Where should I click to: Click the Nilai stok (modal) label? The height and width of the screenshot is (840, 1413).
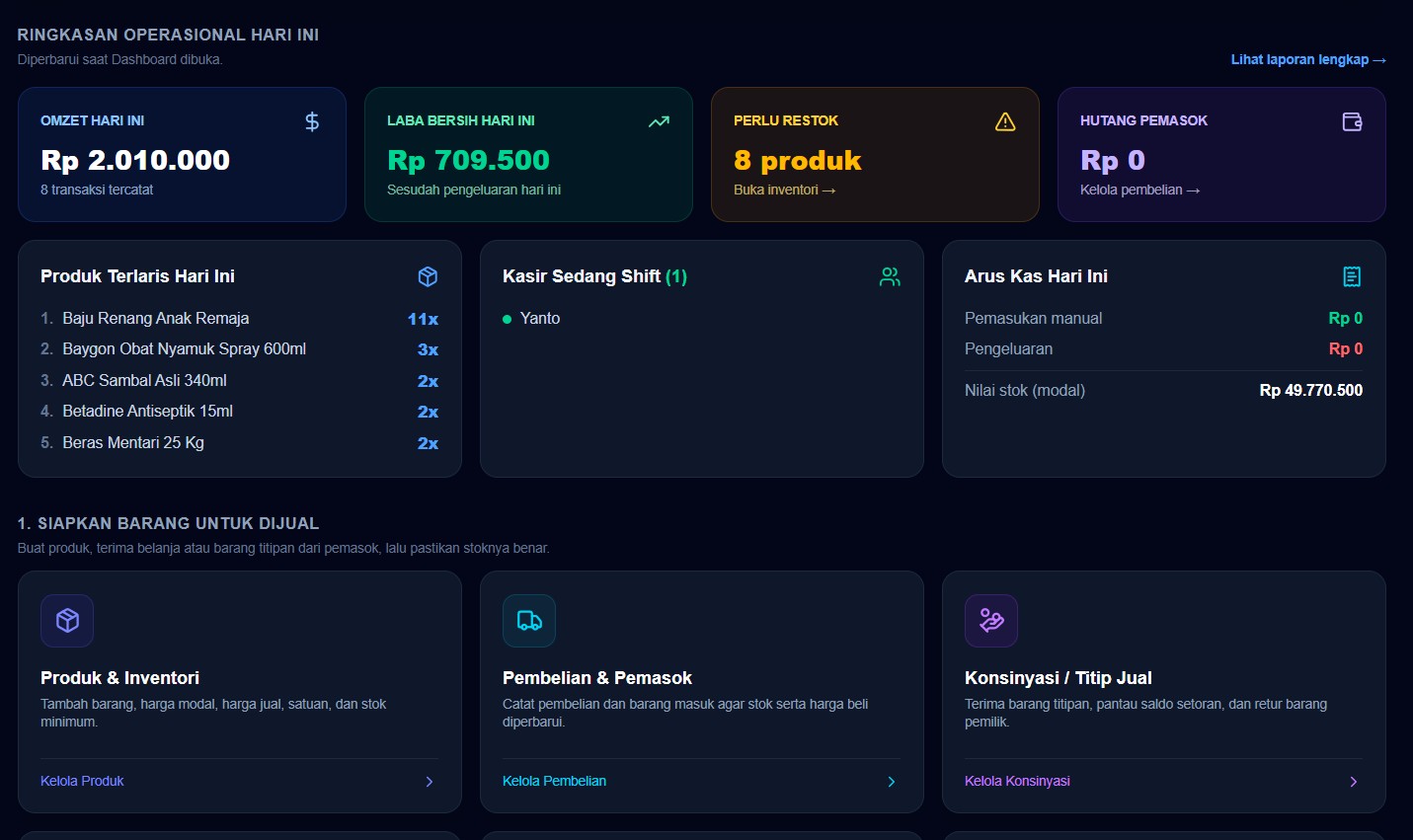[x=1025, y=390]
